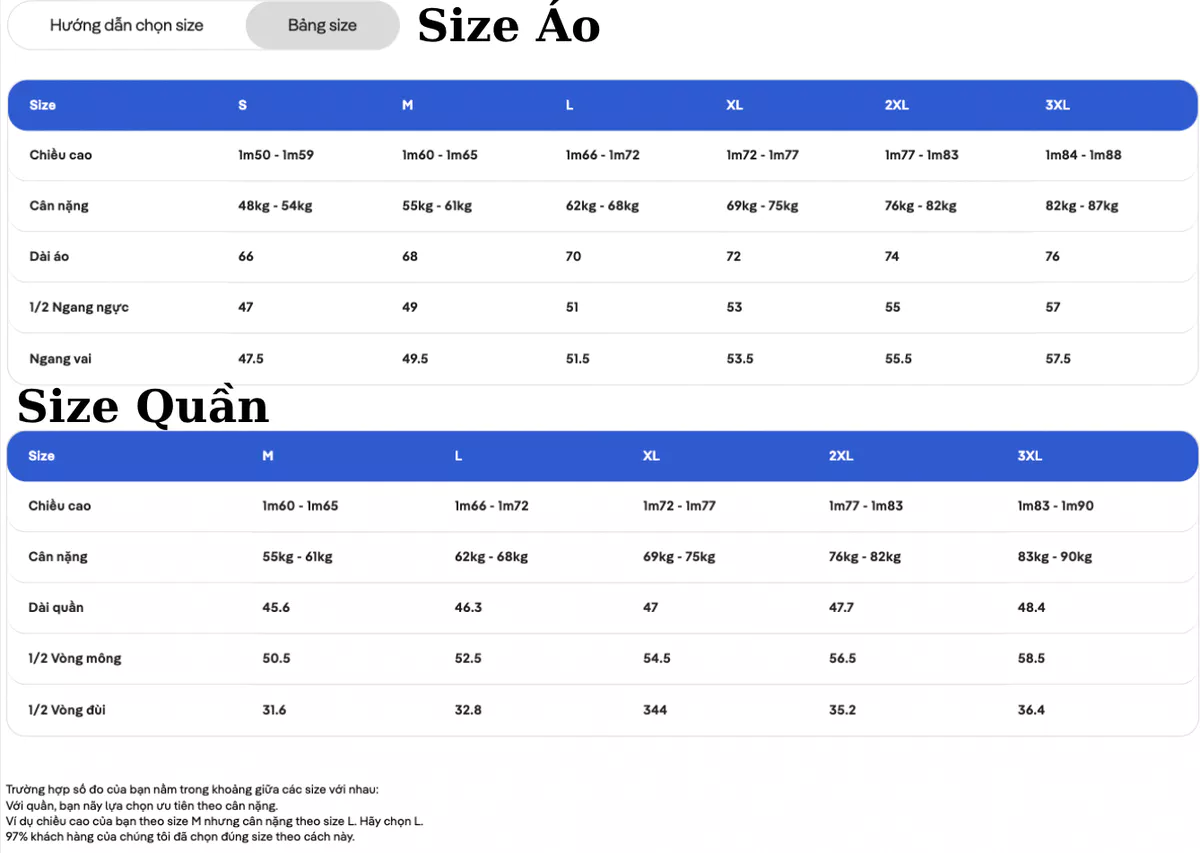Select hip value '50.5'

[x=276, y=658]
